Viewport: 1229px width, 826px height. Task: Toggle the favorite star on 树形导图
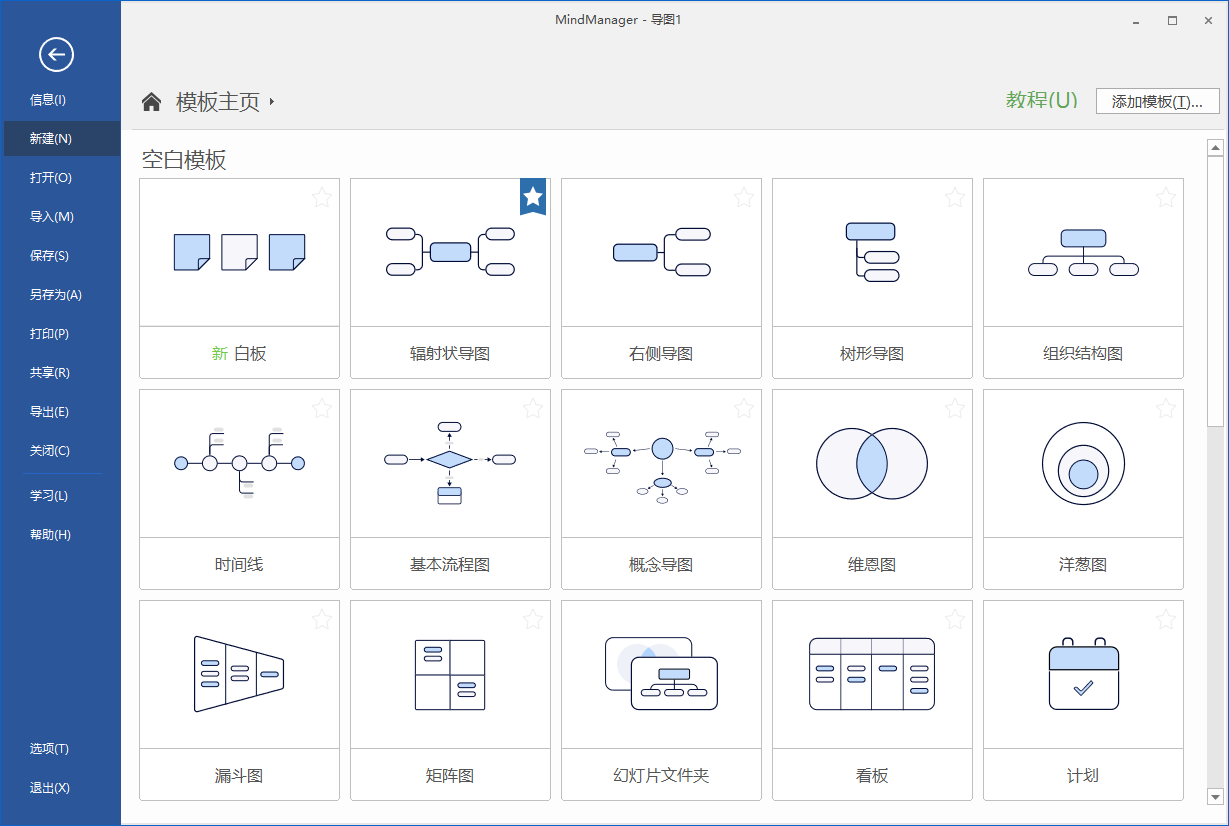click(x=955, y=197)
